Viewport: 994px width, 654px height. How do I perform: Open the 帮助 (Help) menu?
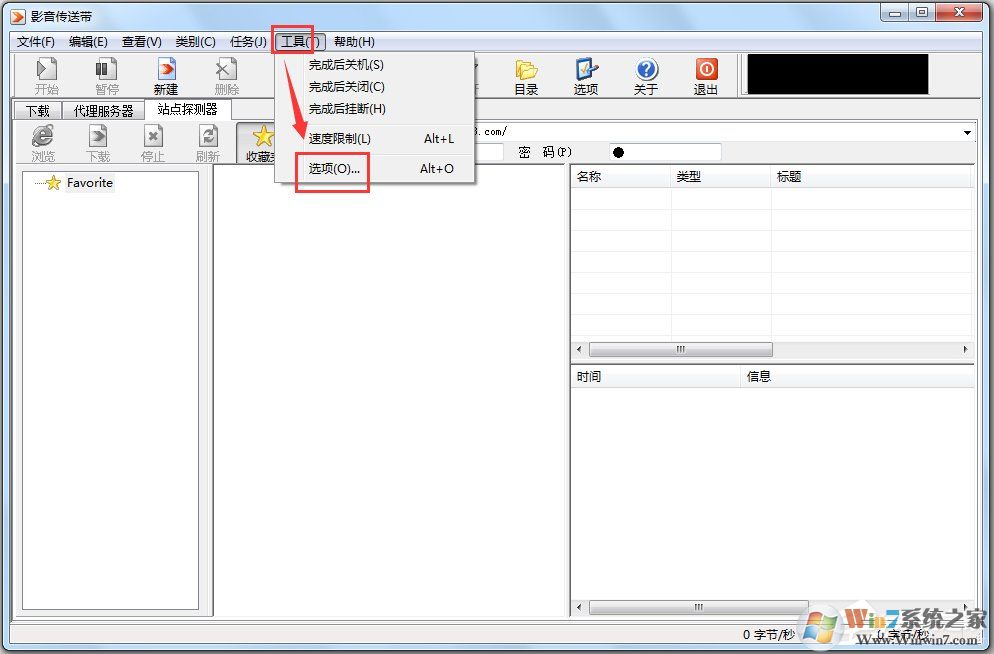[353, 41]
